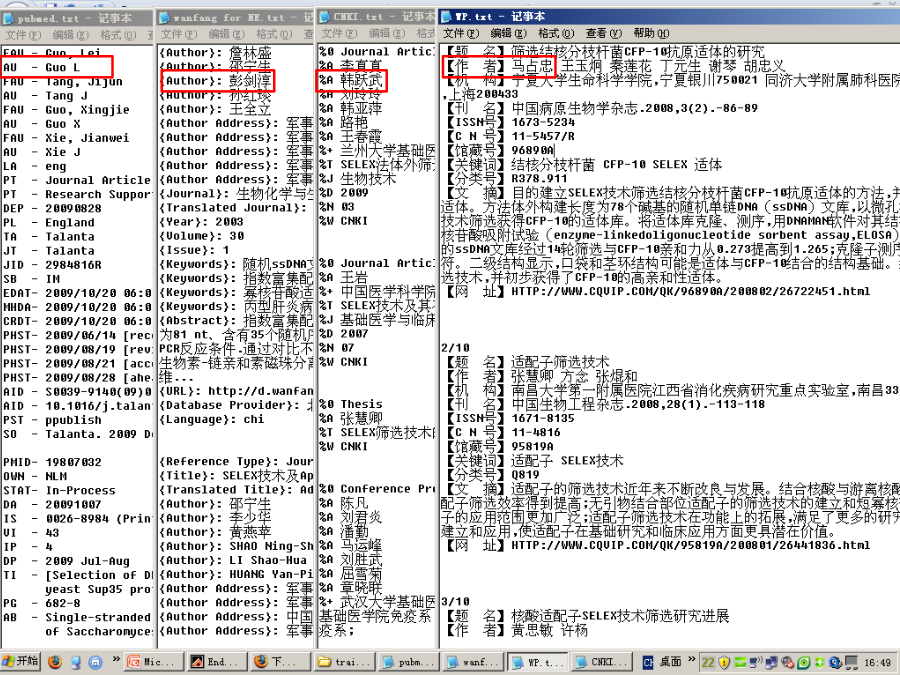Click the blue round quick launch icon
This screenshot has width=900, height=675.
(95, 662)
